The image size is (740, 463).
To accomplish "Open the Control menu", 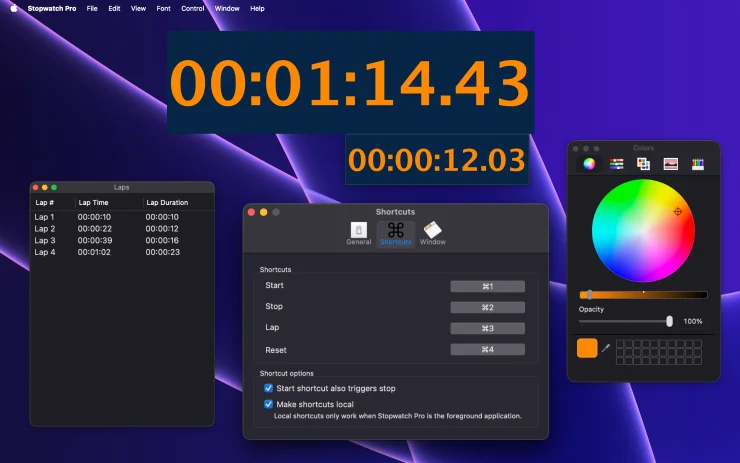I will pos(193,8).
